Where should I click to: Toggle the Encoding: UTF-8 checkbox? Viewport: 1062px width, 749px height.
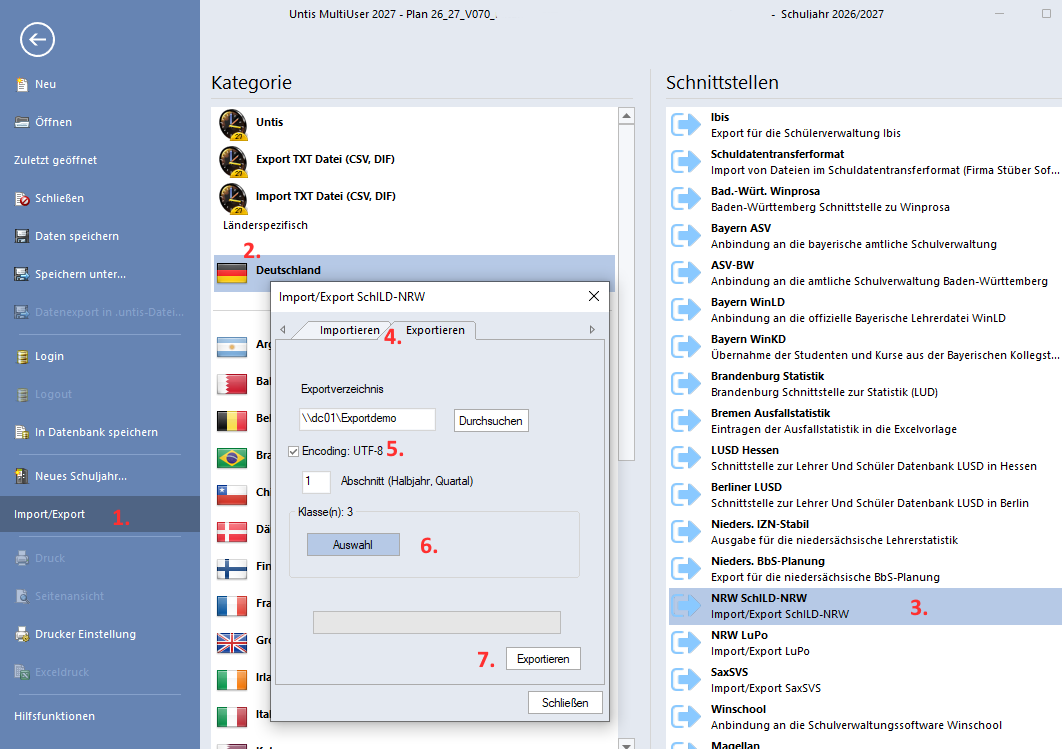pyautogui.click(x=293, y=451)
